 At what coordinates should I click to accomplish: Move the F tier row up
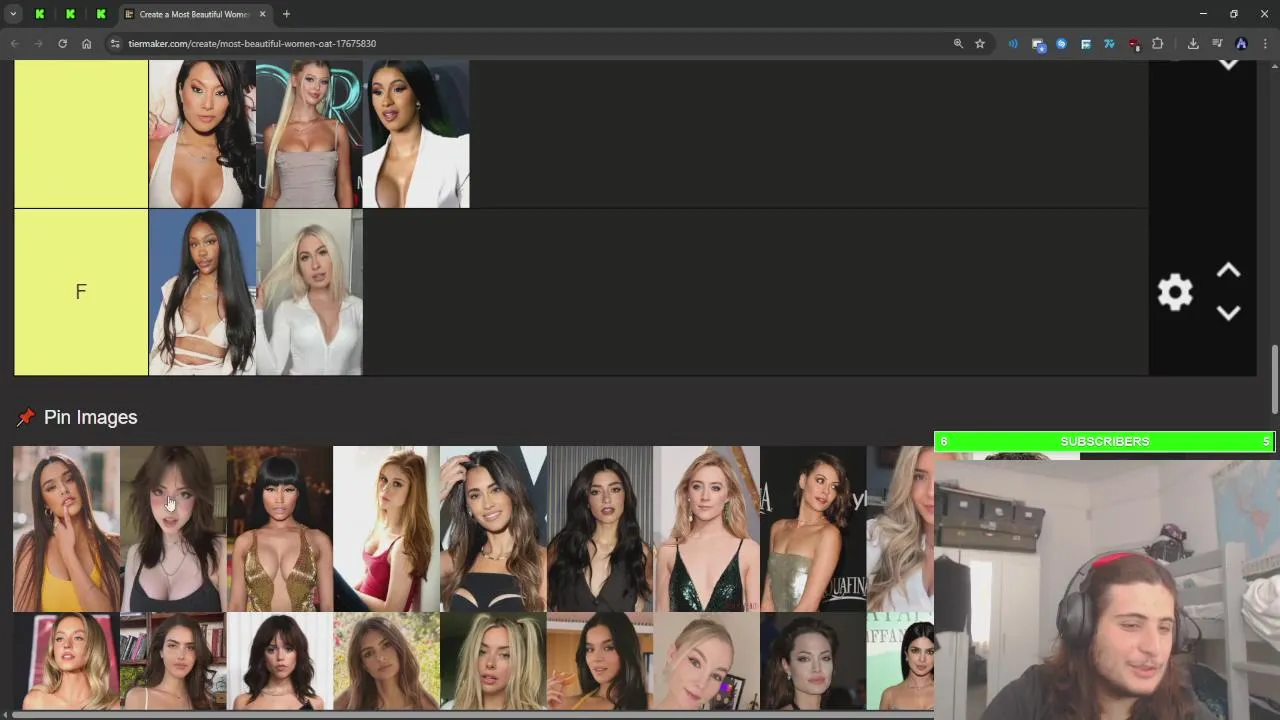tap(1228, 270)
